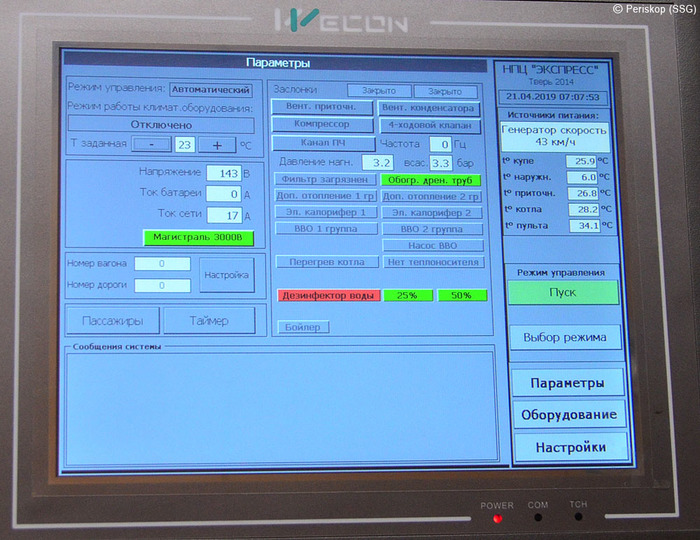Viewport: 700px width, 540px height.
Task: Switch to the Настройки tab
Action: click(568, 447)
